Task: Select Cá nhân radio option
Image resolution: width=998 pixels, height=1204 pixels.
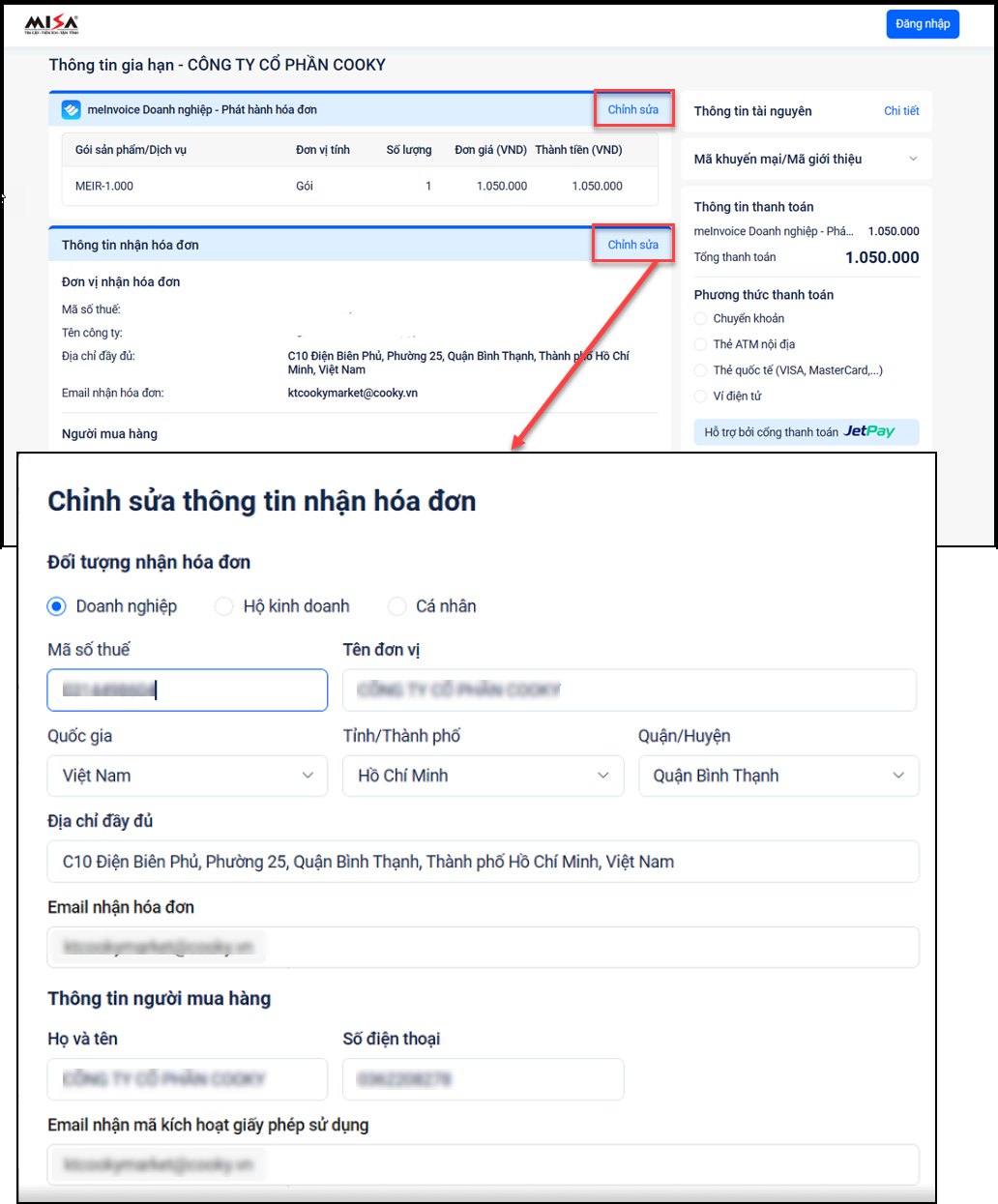Action: [x=396, y=606]
